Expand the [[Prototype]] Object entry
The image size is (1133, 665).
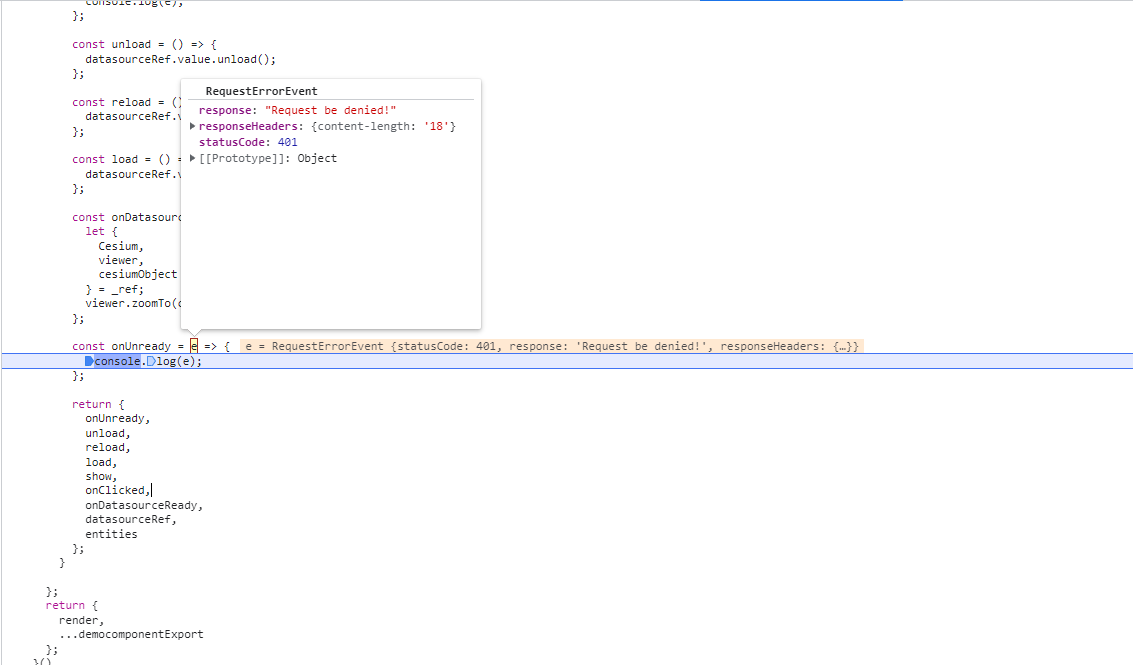192,158
